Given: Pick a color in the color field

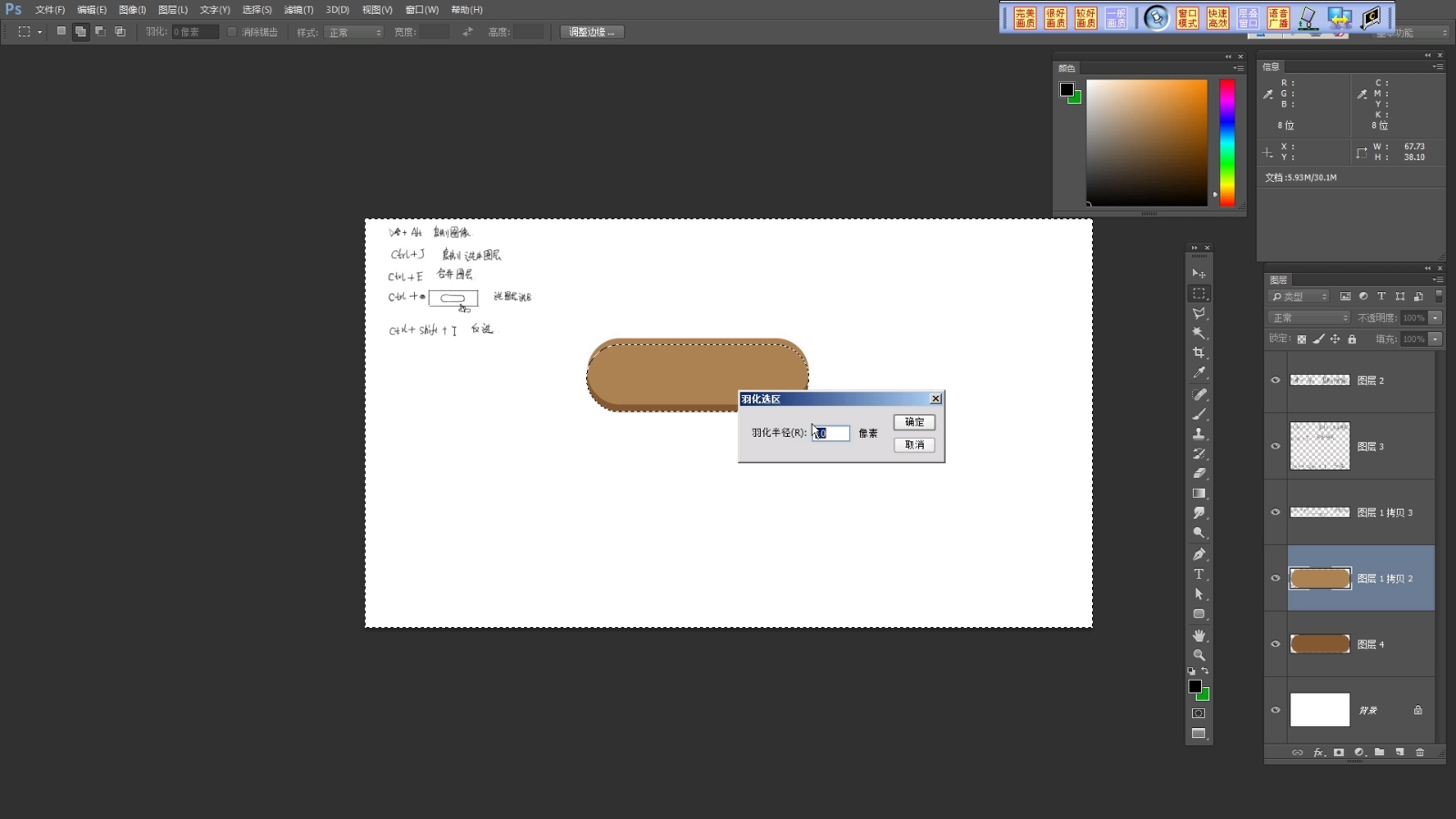Looking at the screenshot, I should click(1147, 143).
